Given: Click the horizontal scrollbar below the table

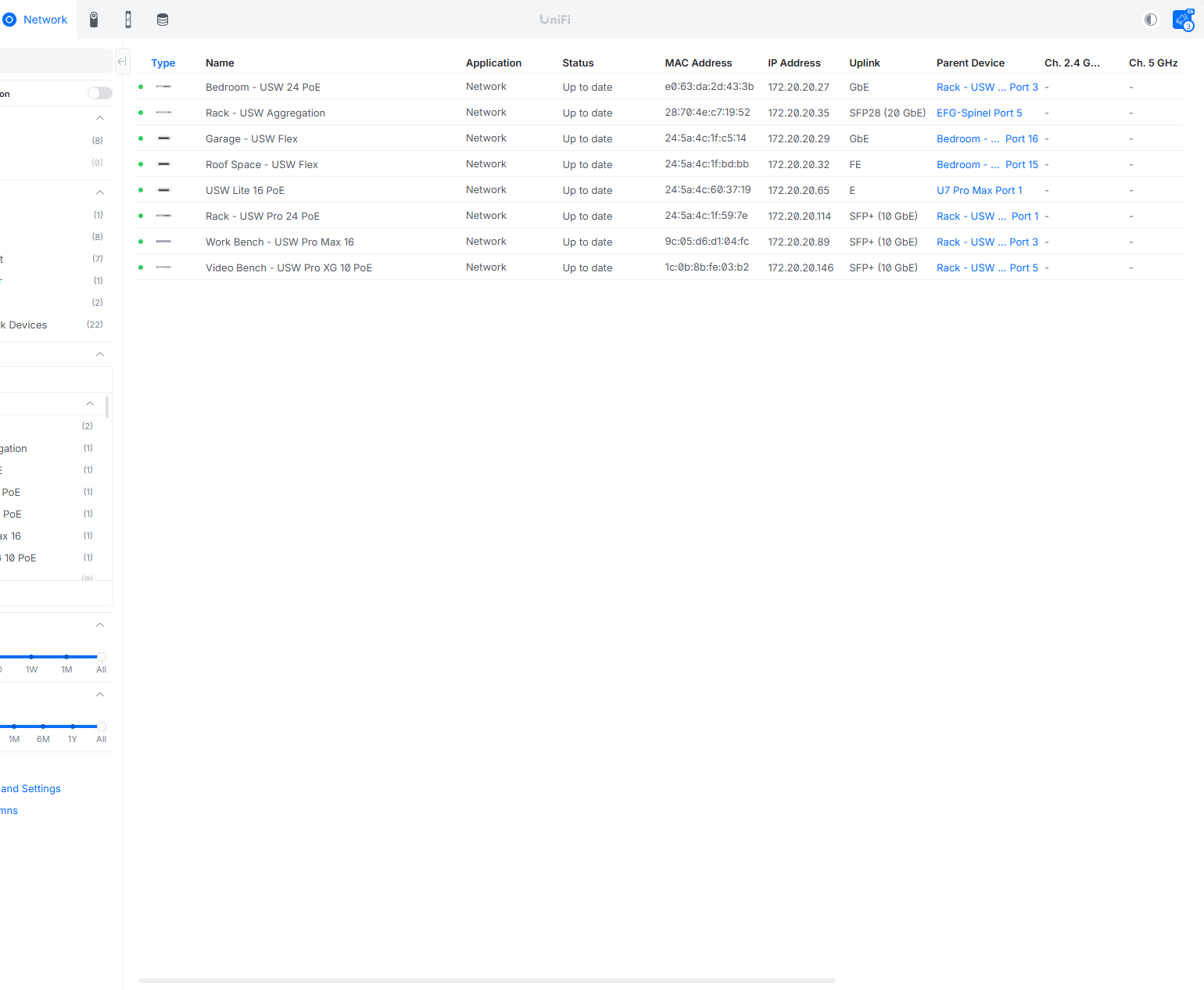Looking at the screenshot, I should click(x=487, y=980).
